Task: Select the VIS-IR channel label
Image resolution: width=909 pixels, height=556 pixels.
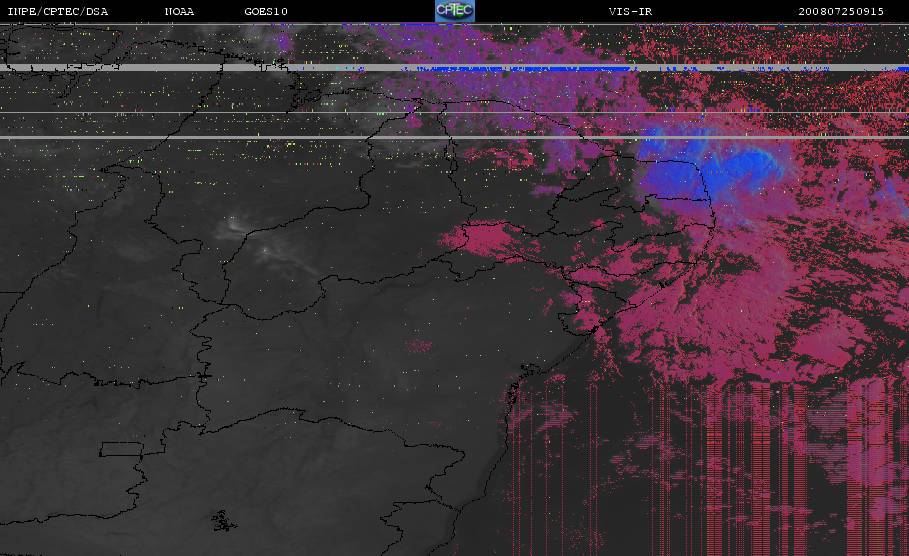Action: coord(630,12)
